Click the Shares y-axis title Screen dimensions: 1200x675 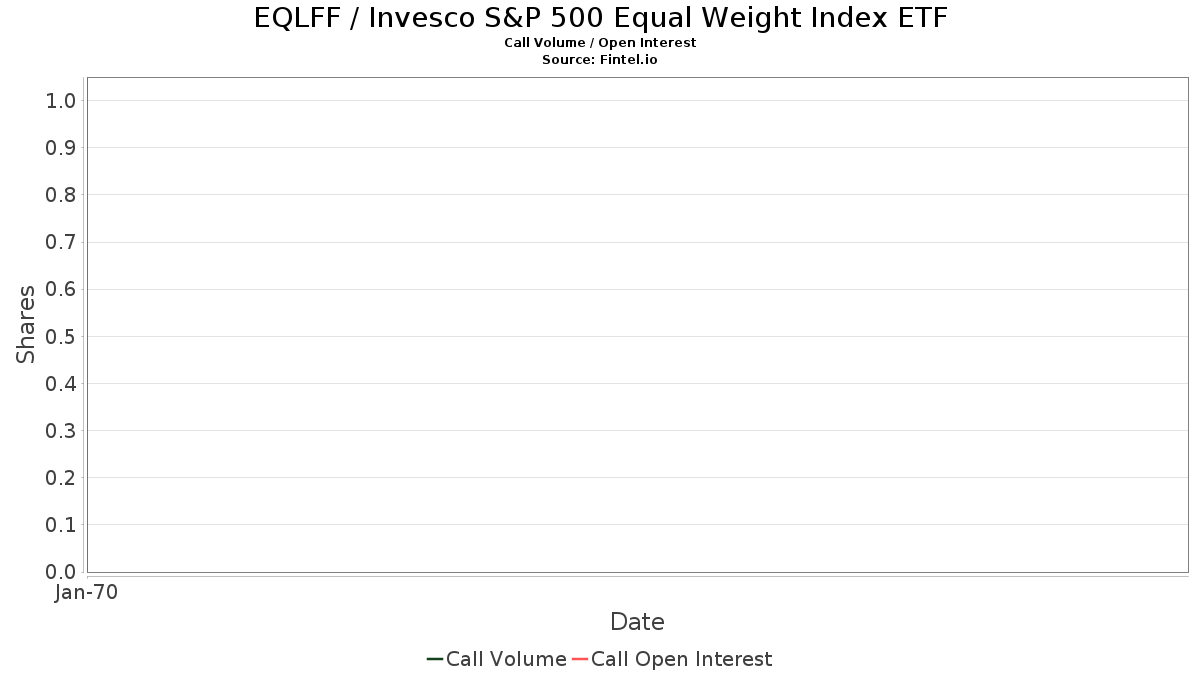(x=26, y=324)
